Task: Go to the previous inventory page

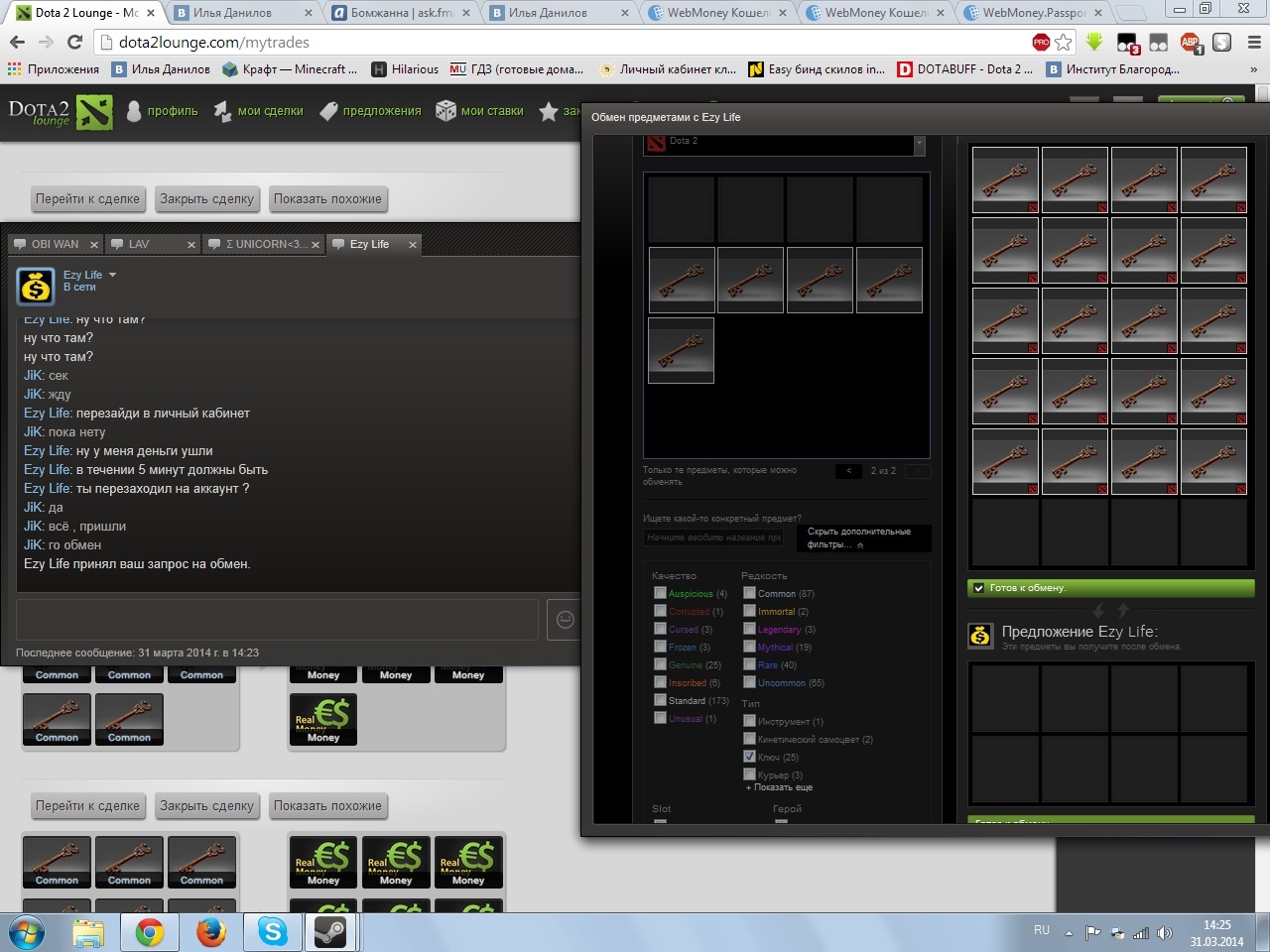Action: pyautogui.click(x=848, y=471)
